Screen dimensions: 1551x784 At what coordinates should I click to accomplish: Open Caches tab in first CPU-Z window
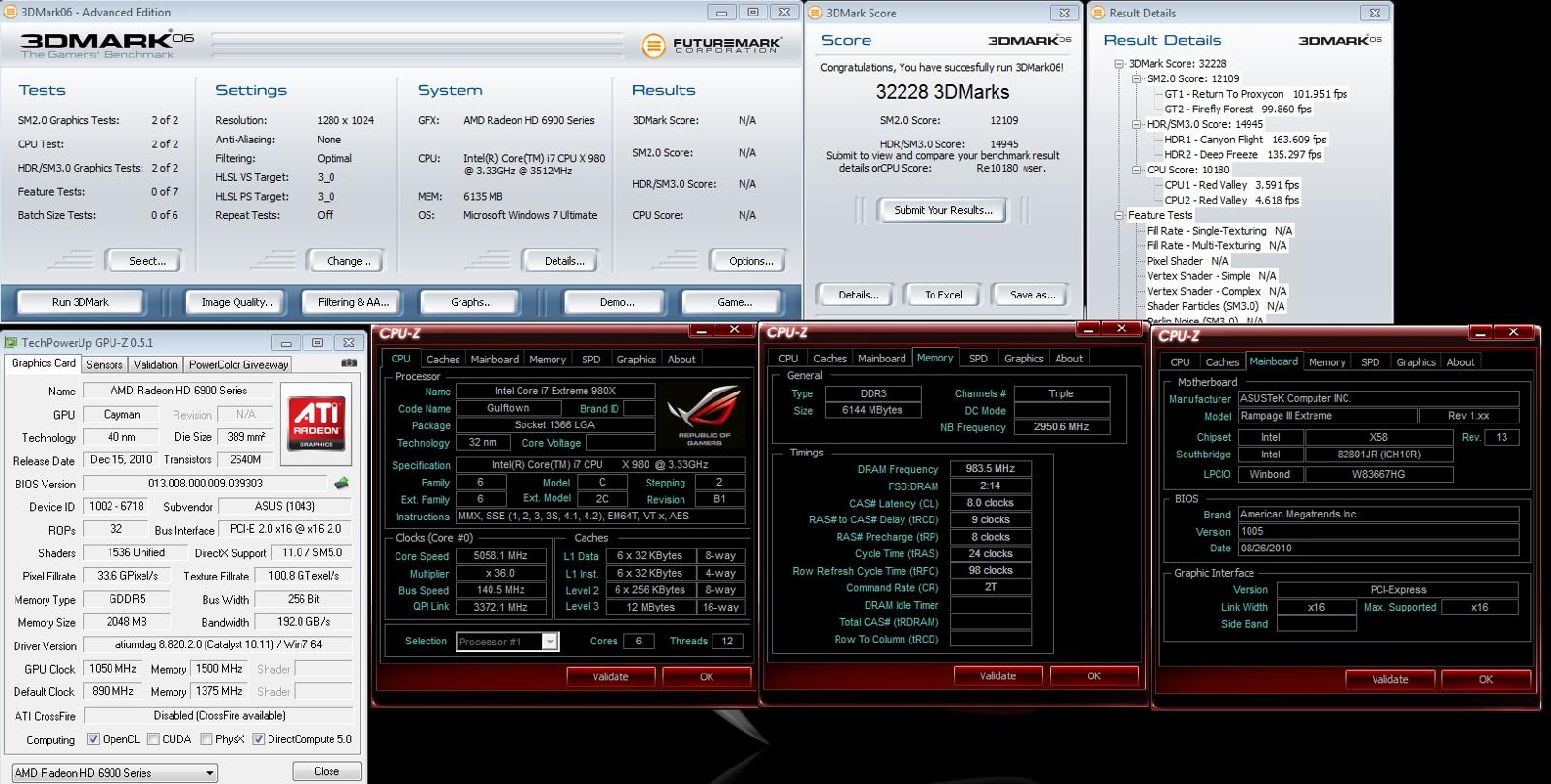pyautogui.click(x=443, y=360)
